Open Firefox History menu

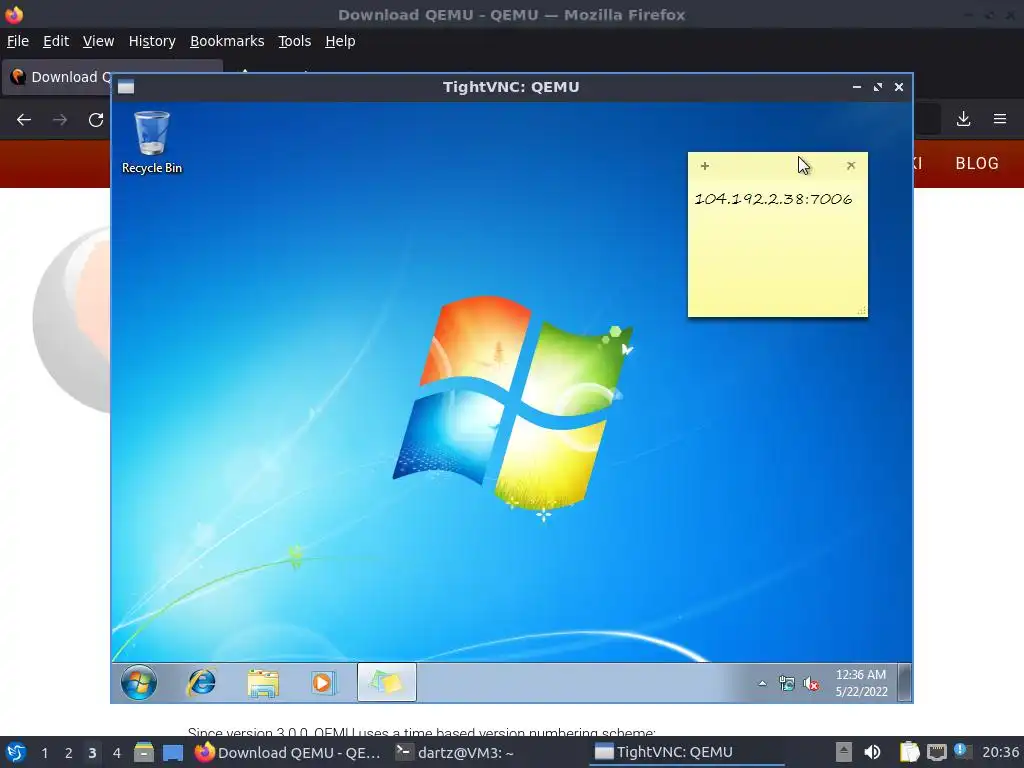point(152,41)
